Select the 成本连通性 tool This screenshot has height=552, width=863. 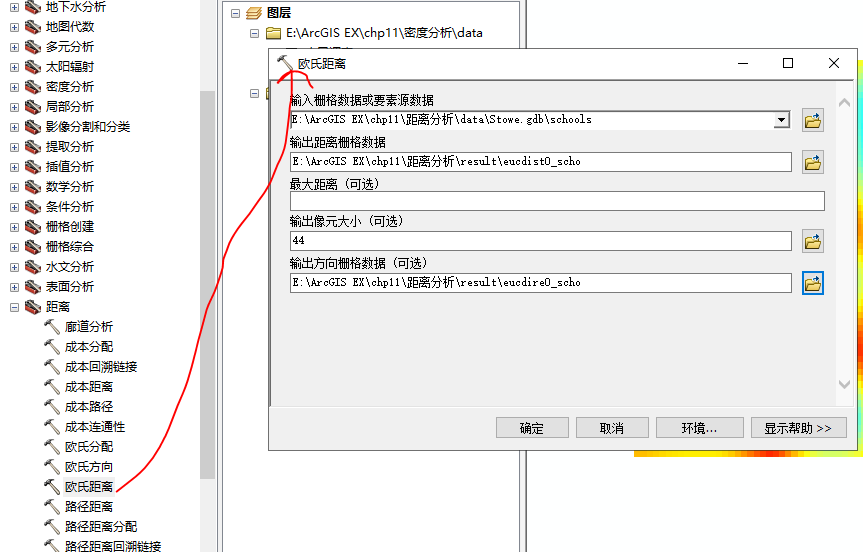pos(95,427)
